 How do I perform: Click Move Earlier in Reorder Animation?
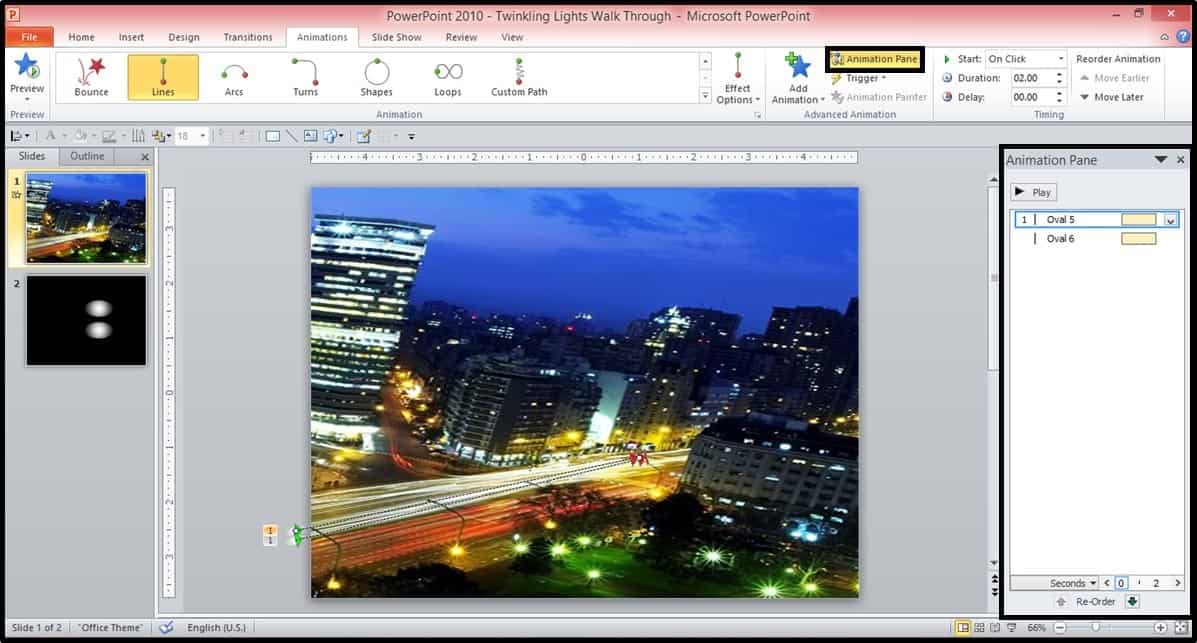[x=1115, y=78]
